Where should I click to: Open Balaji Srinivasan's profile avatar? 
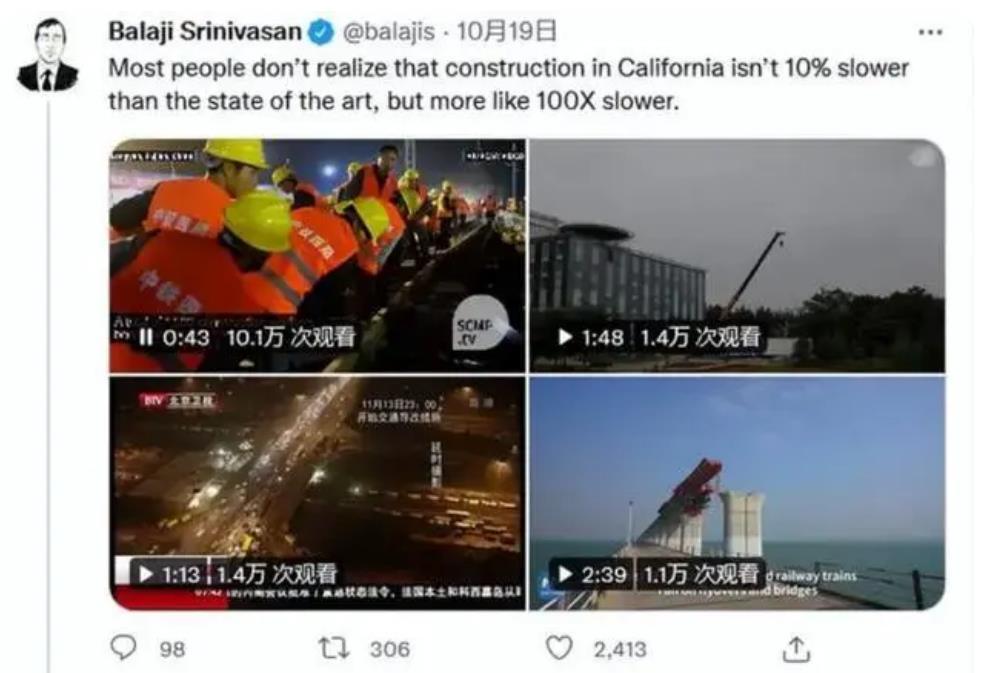(x=48, y=55)
